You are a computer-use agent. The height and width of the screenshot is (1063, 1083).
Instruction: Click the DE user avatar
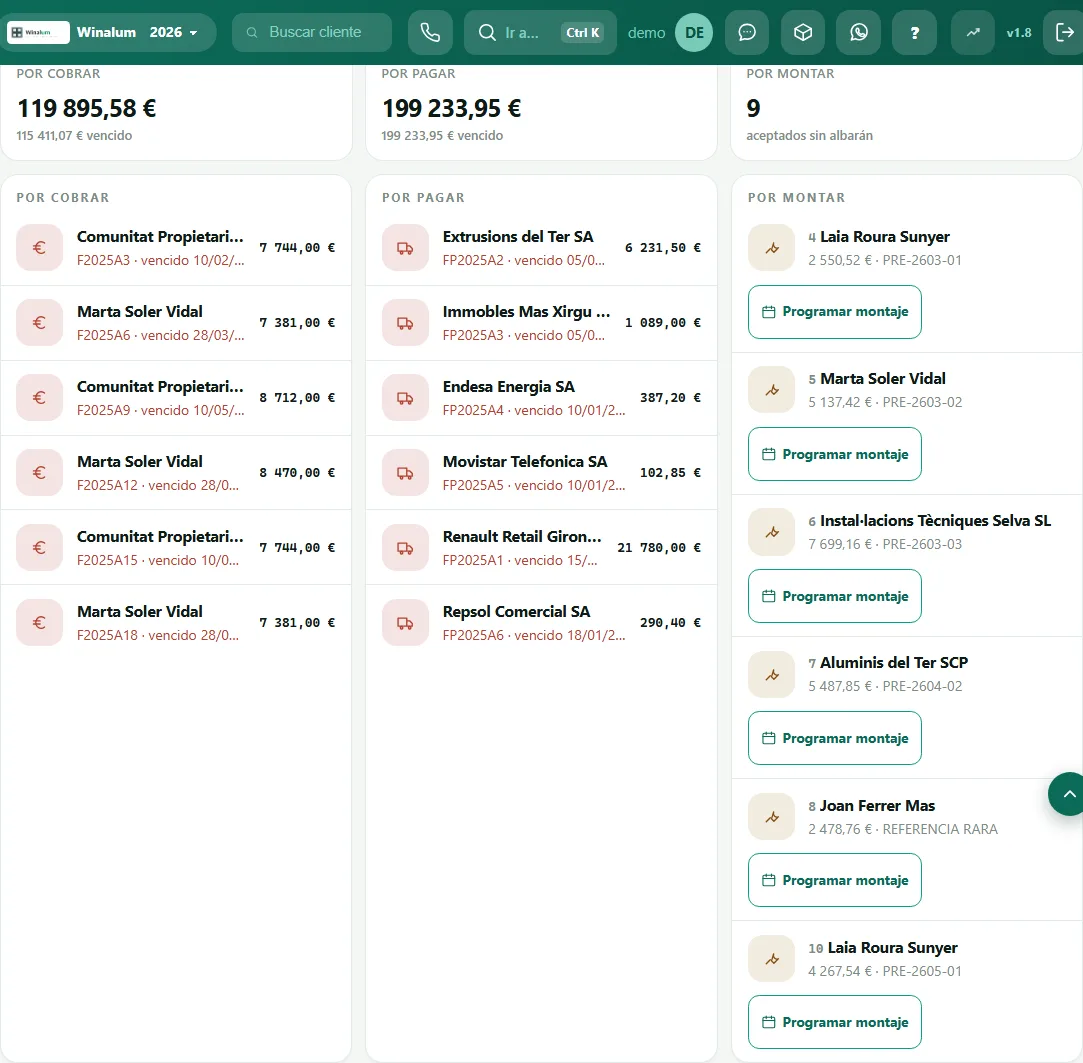(694, 32)
